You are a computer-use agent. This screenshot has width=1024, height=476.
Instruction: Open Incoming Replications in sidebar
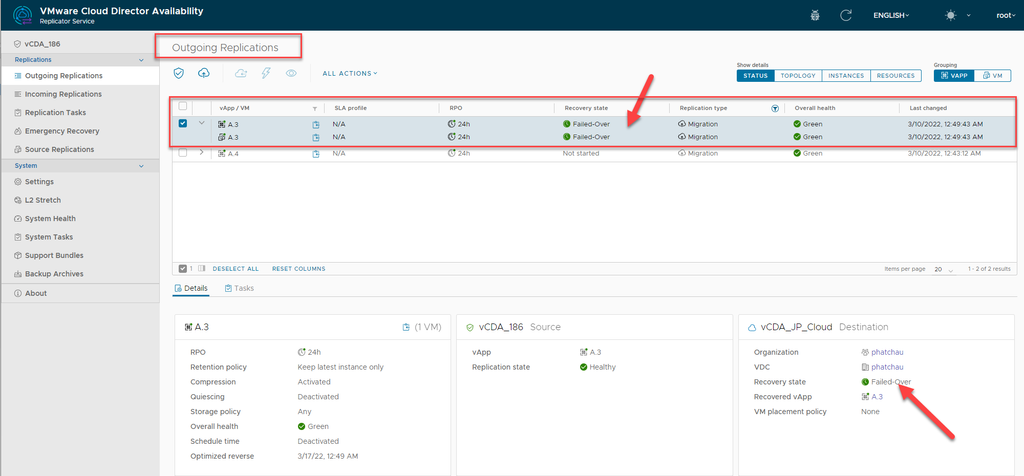coord(63,94)
